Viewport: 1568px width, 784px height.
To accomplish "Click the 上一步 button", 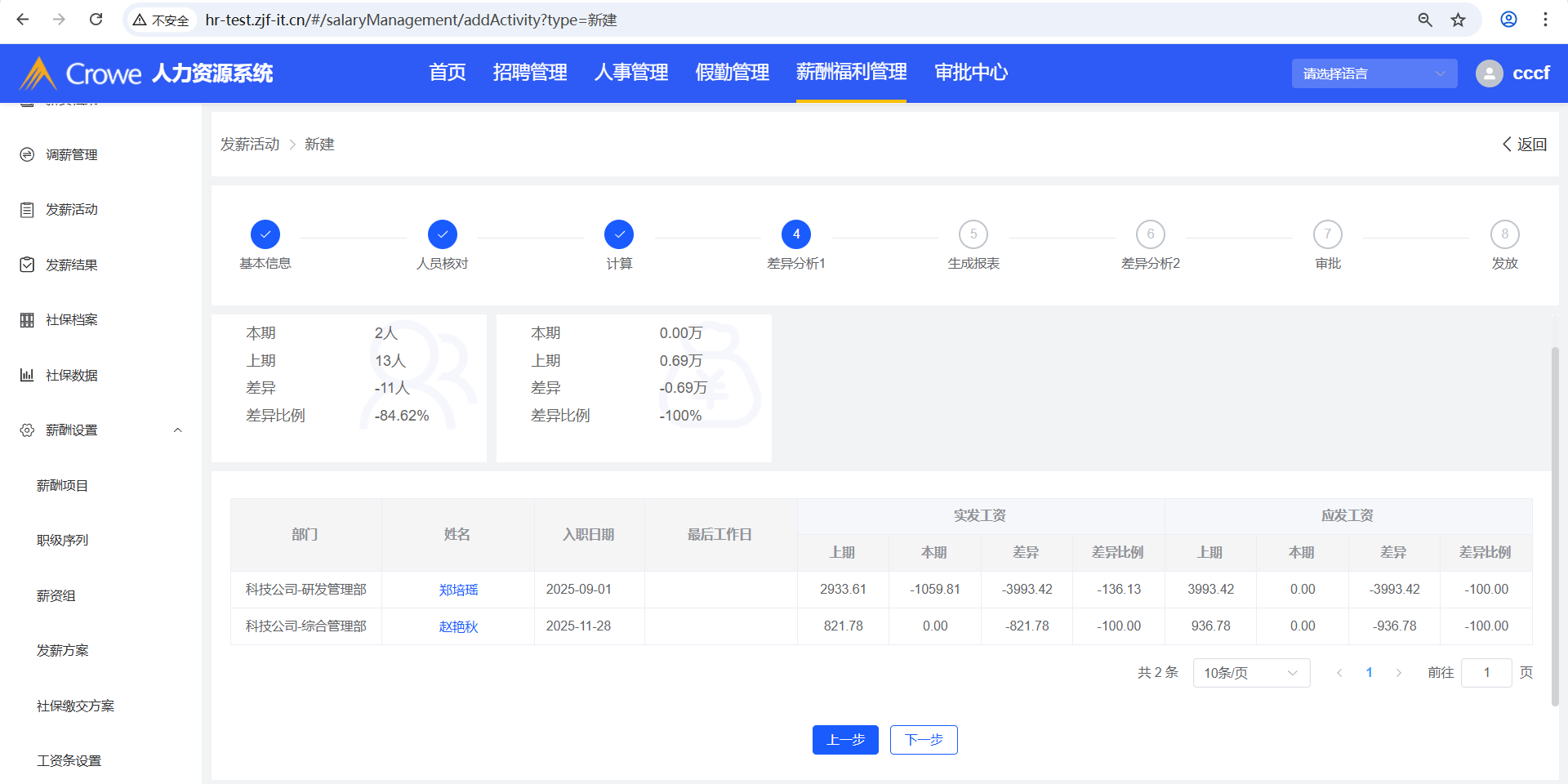I will click(845, 740).
